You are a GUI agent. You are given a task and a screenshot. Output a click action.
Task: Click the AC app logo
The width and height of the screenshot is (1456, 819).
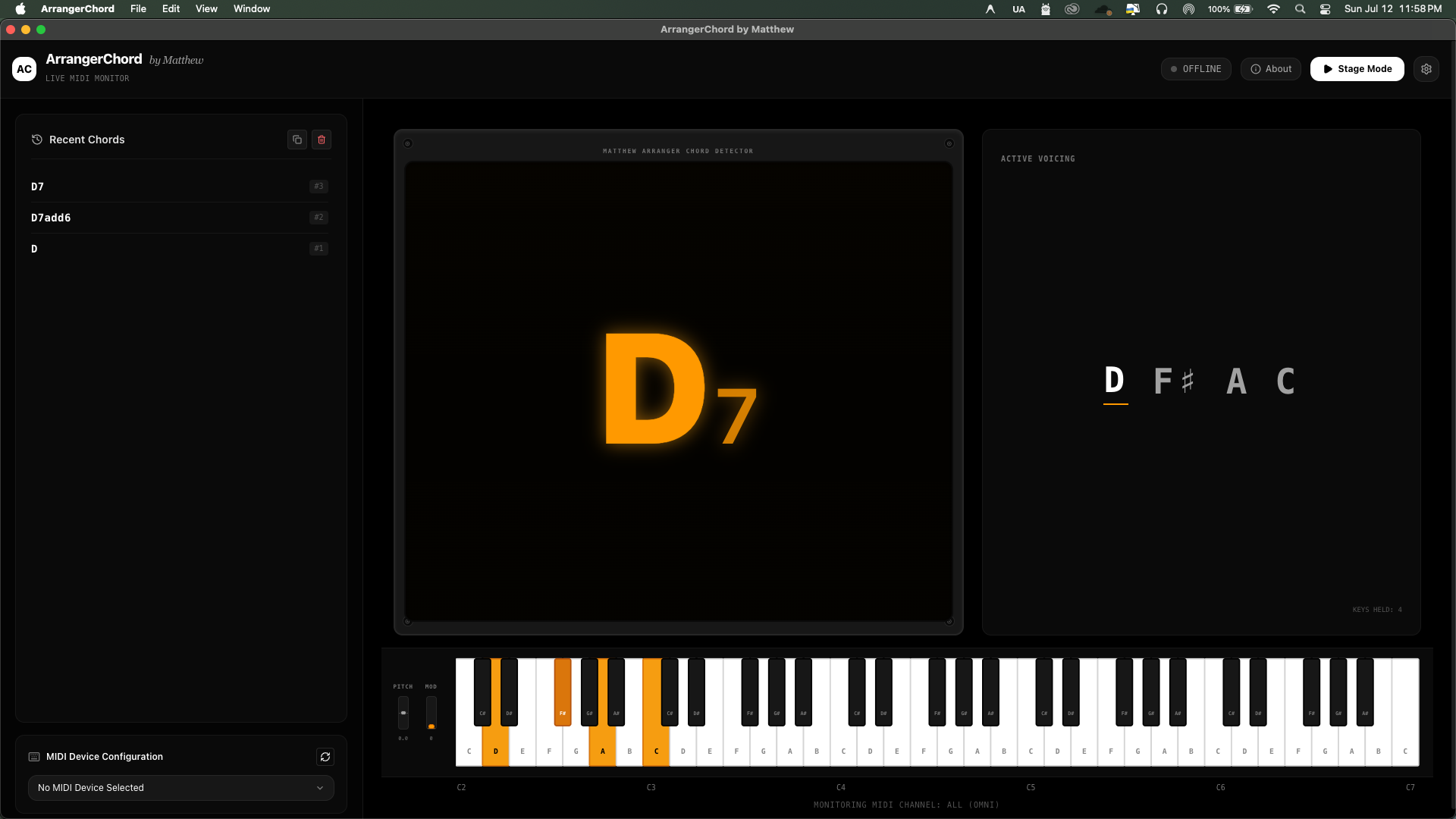pyautogui.click(x=24, y=69)
